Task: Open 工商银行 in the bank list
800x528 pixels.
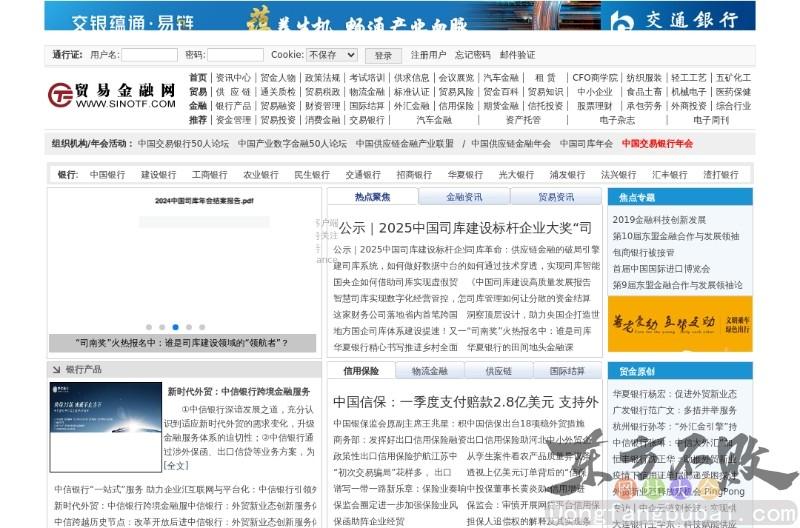Action: pyautogui.click(x=210, y=174)
